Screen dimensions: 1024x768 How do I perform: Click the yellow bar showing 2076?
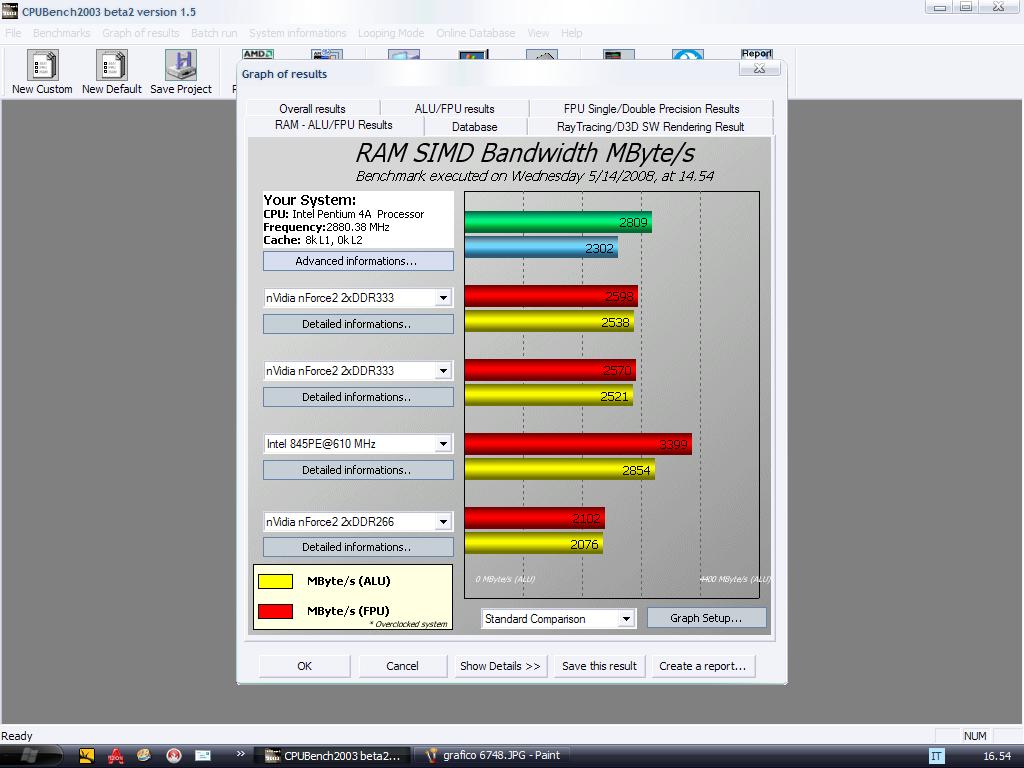(x=534, y=544)
